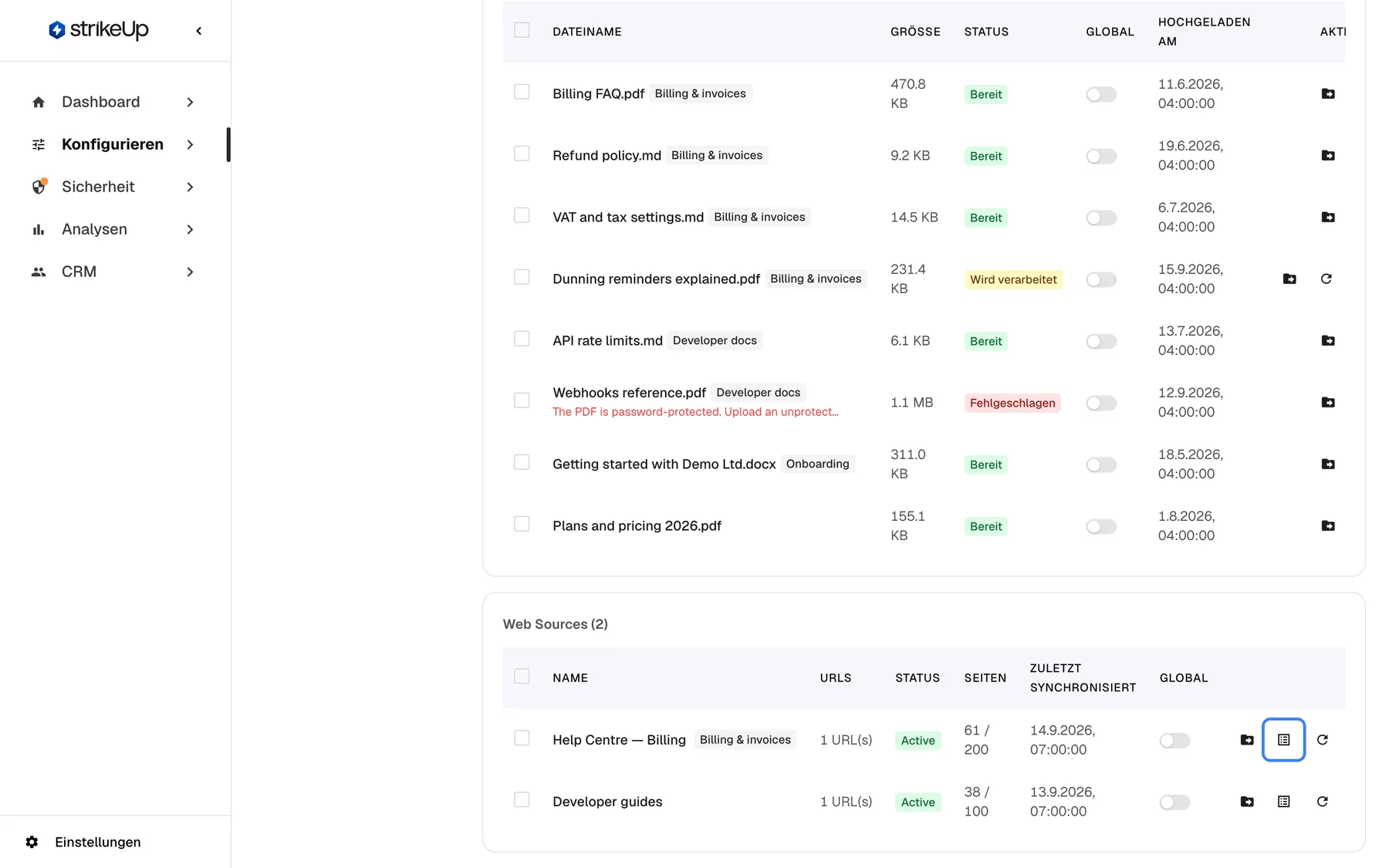Collapse the sidebar with the arrow

coord(199,31)
